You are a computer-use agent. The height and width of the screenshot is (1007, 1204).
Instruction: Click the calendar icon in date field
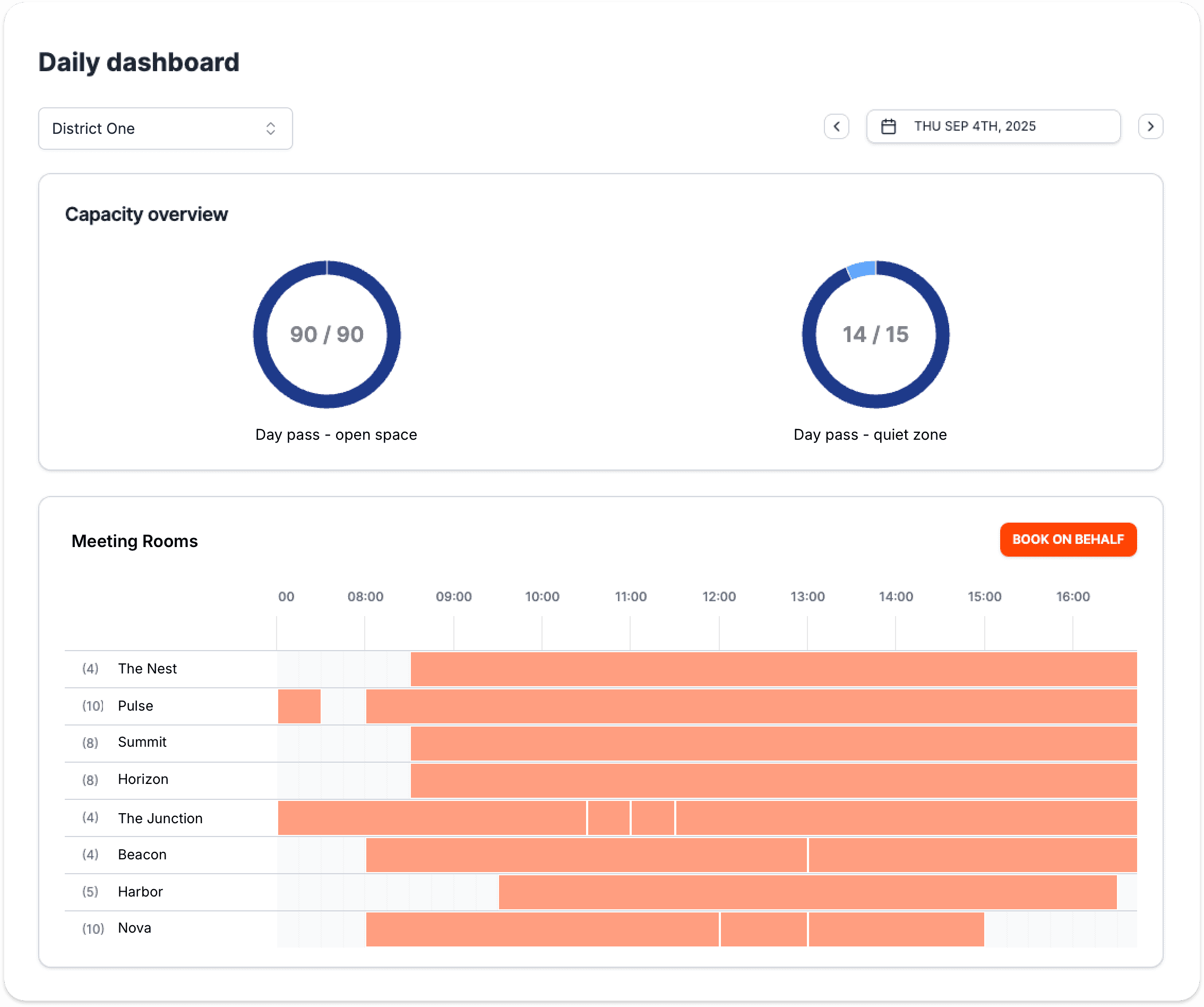pos(888,126)
